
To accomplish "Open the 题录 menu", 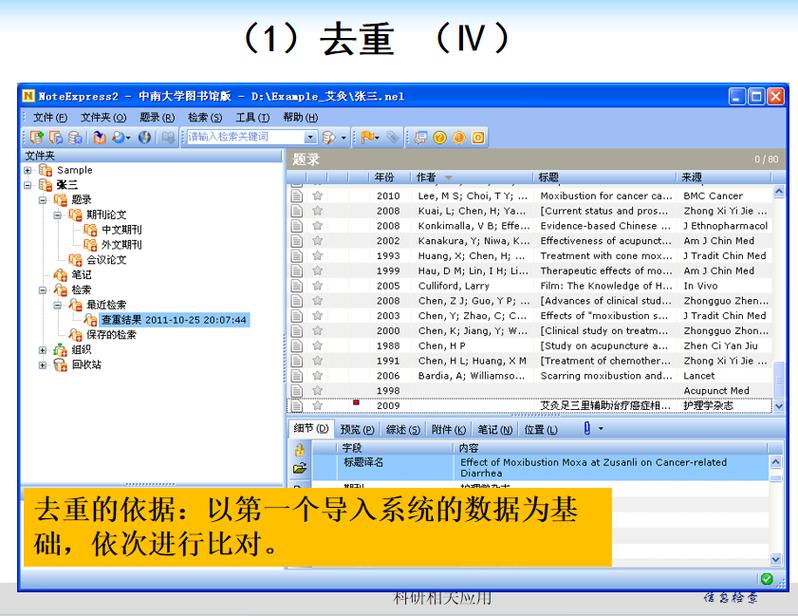I will click(157, 118).
